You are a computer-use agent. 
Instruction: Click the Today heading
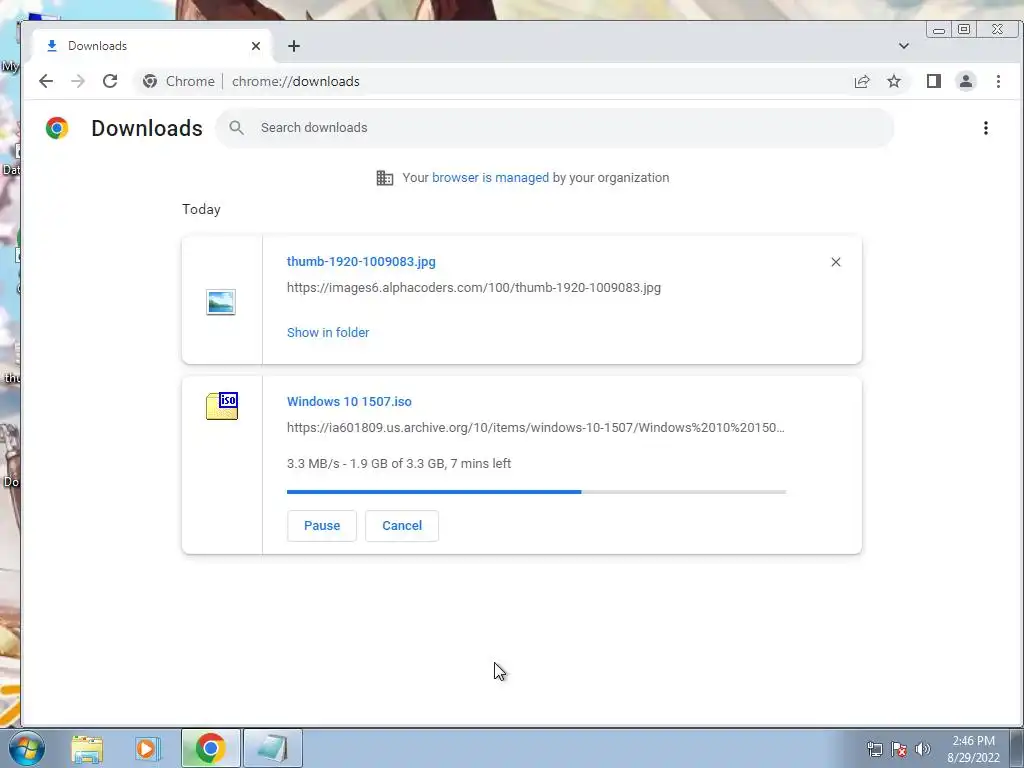pos(201,209)
